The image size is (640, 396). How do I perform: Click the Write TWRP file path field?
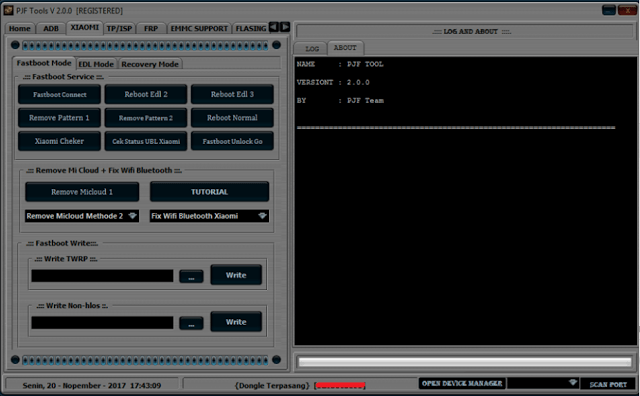click(x=102, y=276)
